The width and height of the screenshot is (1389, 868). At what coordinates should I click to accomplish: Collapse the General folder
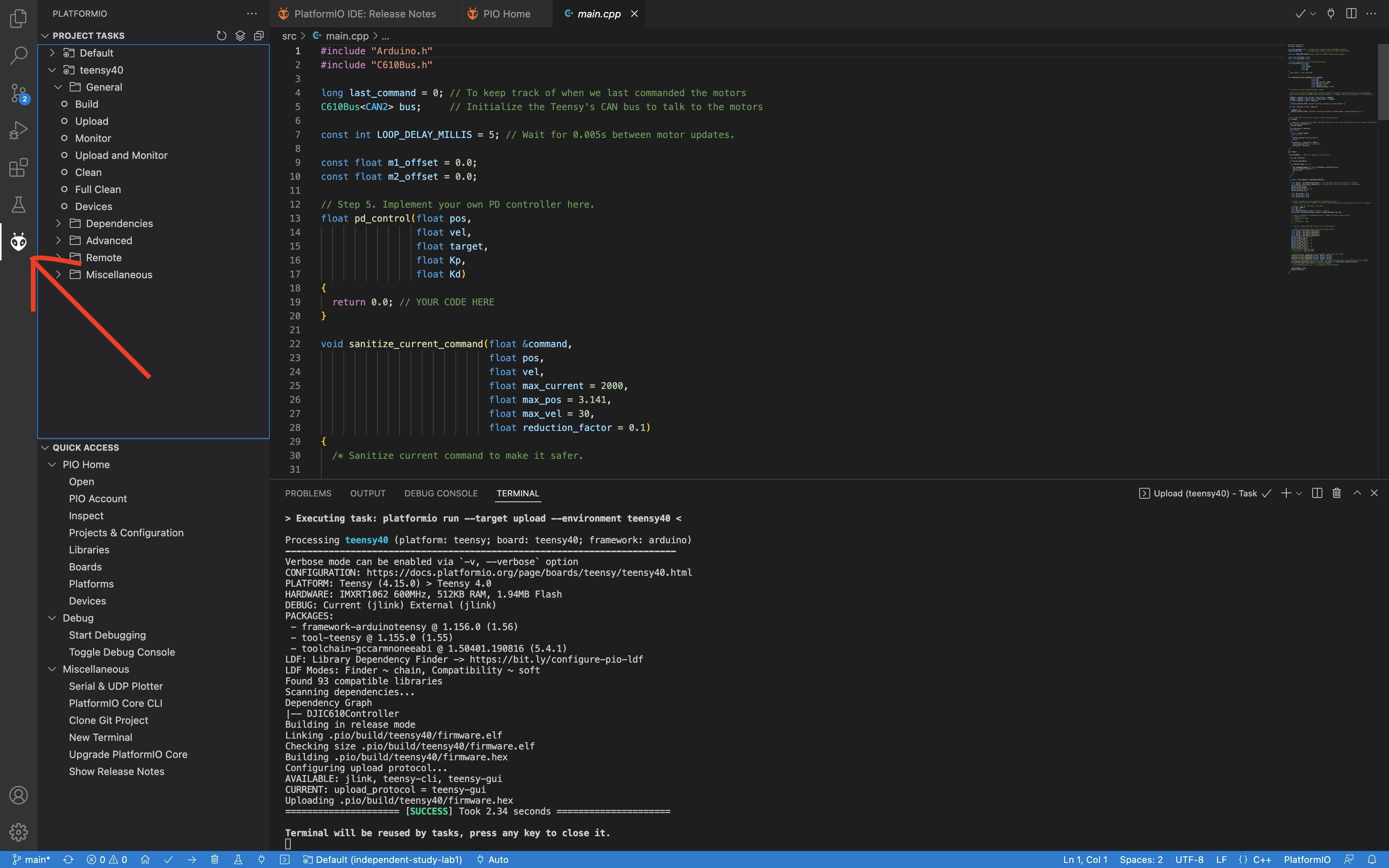tap(59, 87)
